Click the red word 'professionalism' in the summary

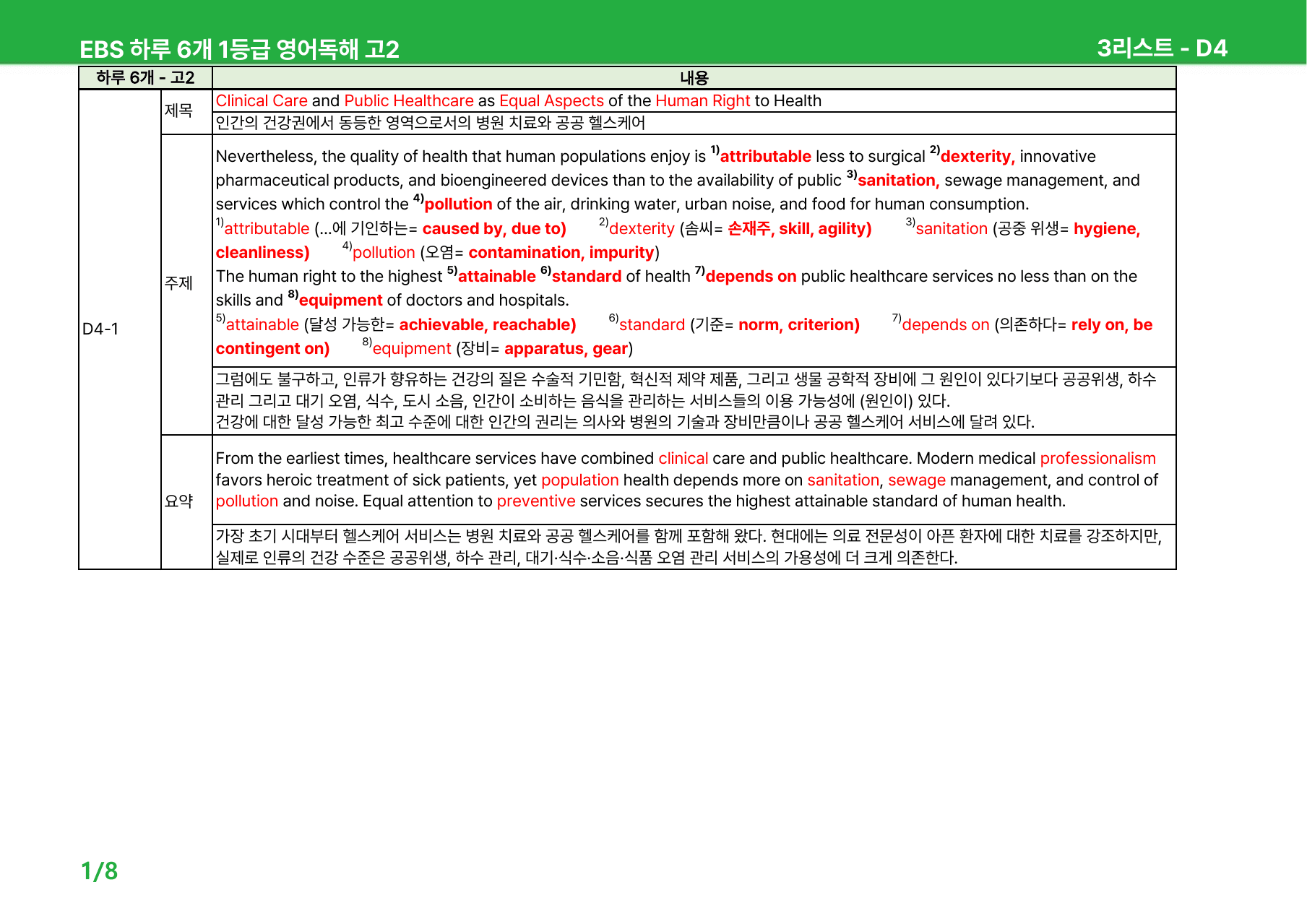click(1097, 458)
